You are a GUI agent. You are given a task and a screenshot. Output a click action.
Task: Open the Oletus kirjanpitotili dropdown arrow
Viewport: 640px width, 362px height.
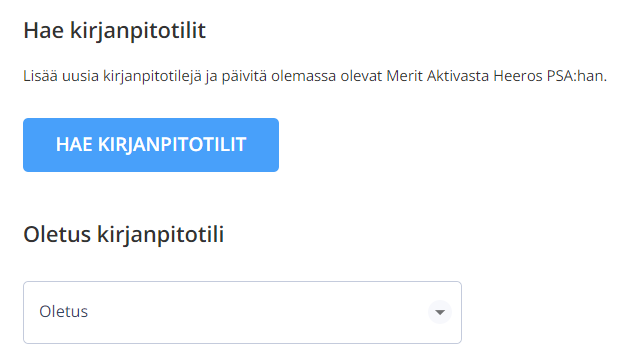[440, 312]
